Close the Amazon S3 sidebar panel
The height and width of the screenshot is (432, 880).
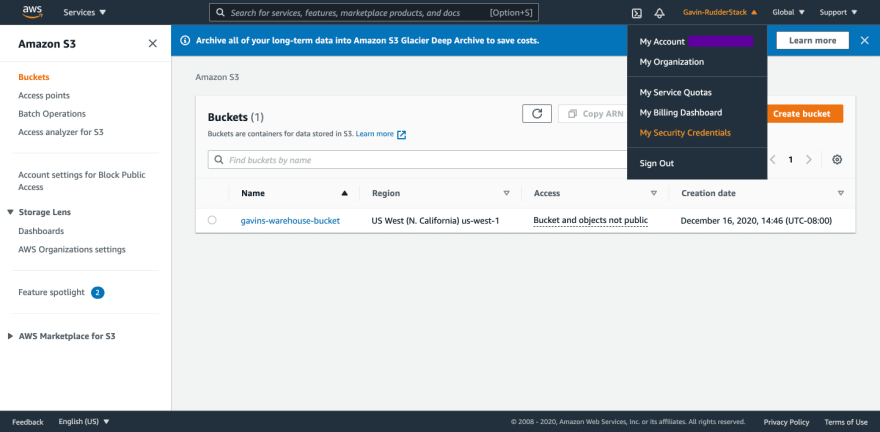click(152, 44)
